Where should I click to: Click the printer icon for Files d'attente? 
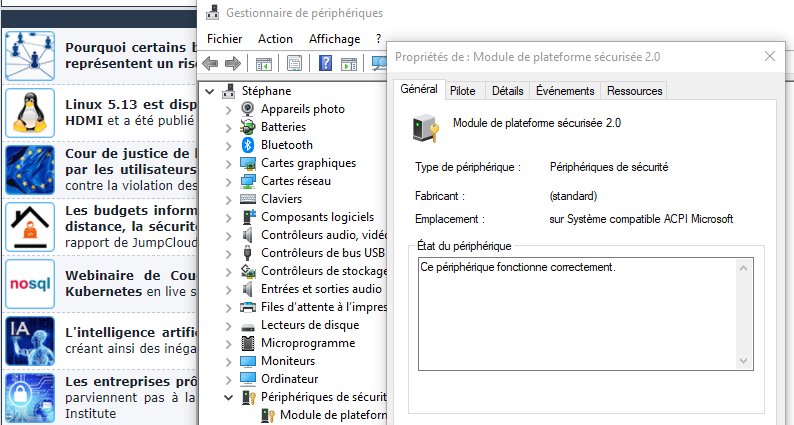pyautogui.click(x=248, y=307)
